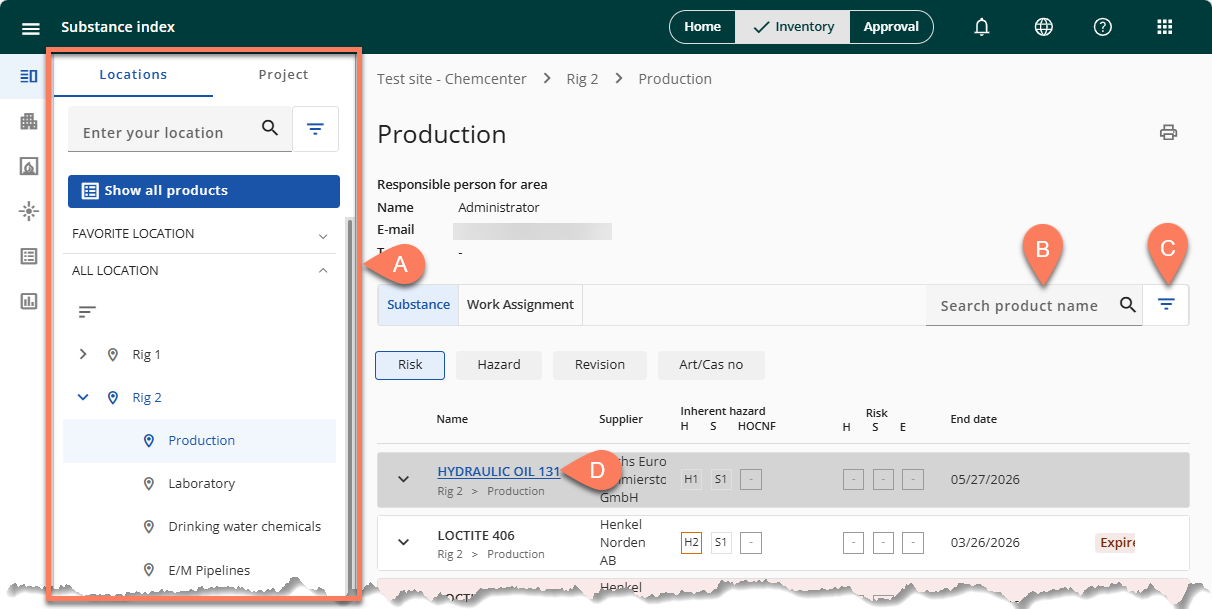The width and height of the screenshot is (1212, 609).
Task: Switch to the Art/Cas no view
Action: pos(710,365)
